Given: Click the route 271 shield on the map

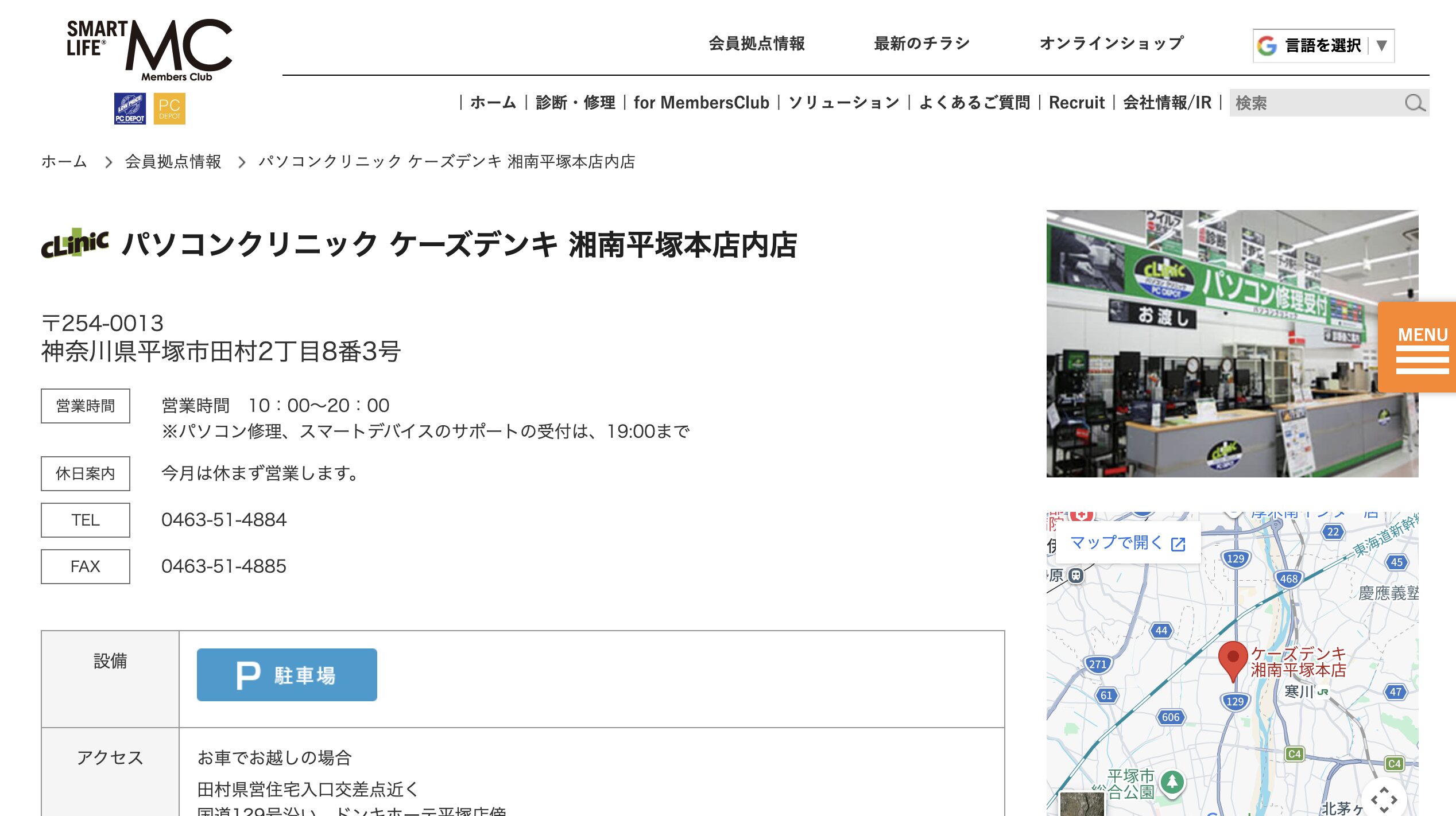Looking at the screenshot, I should [x=1097, y=665].
